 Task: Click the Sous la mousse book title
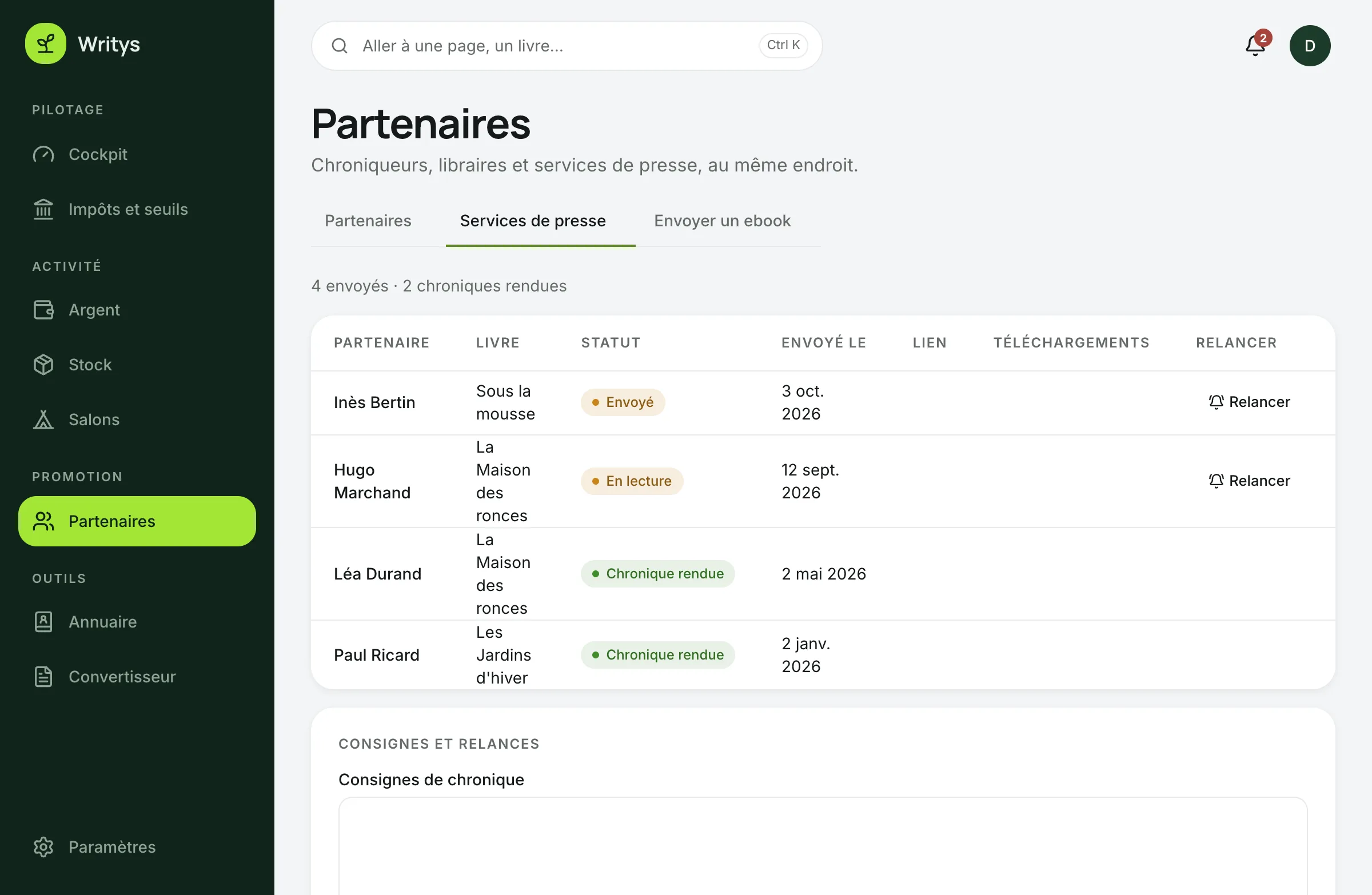coord(505,402)
